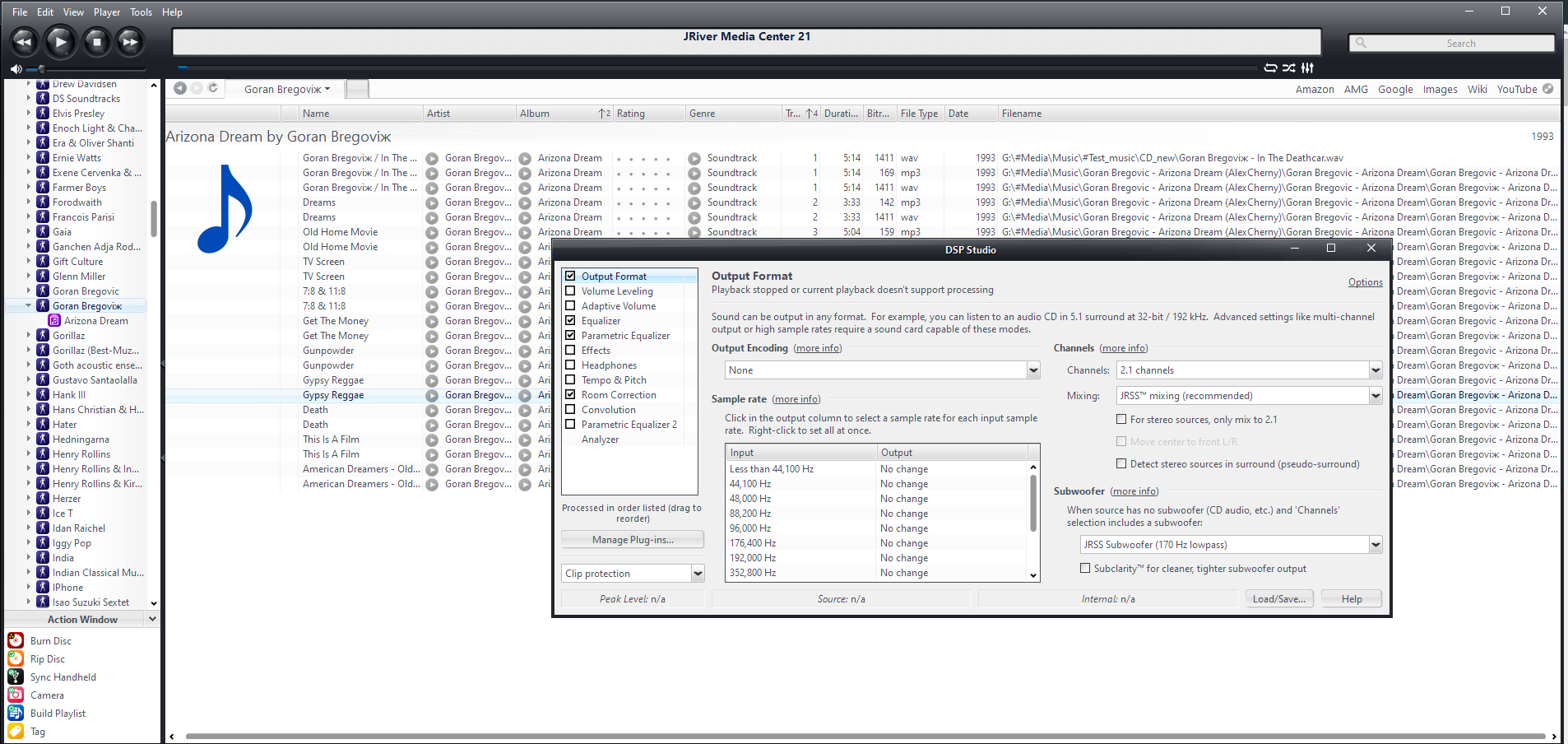Click the Previous track button
The height and width of the screenshot is (744, 1568).
tap(24, 42)
